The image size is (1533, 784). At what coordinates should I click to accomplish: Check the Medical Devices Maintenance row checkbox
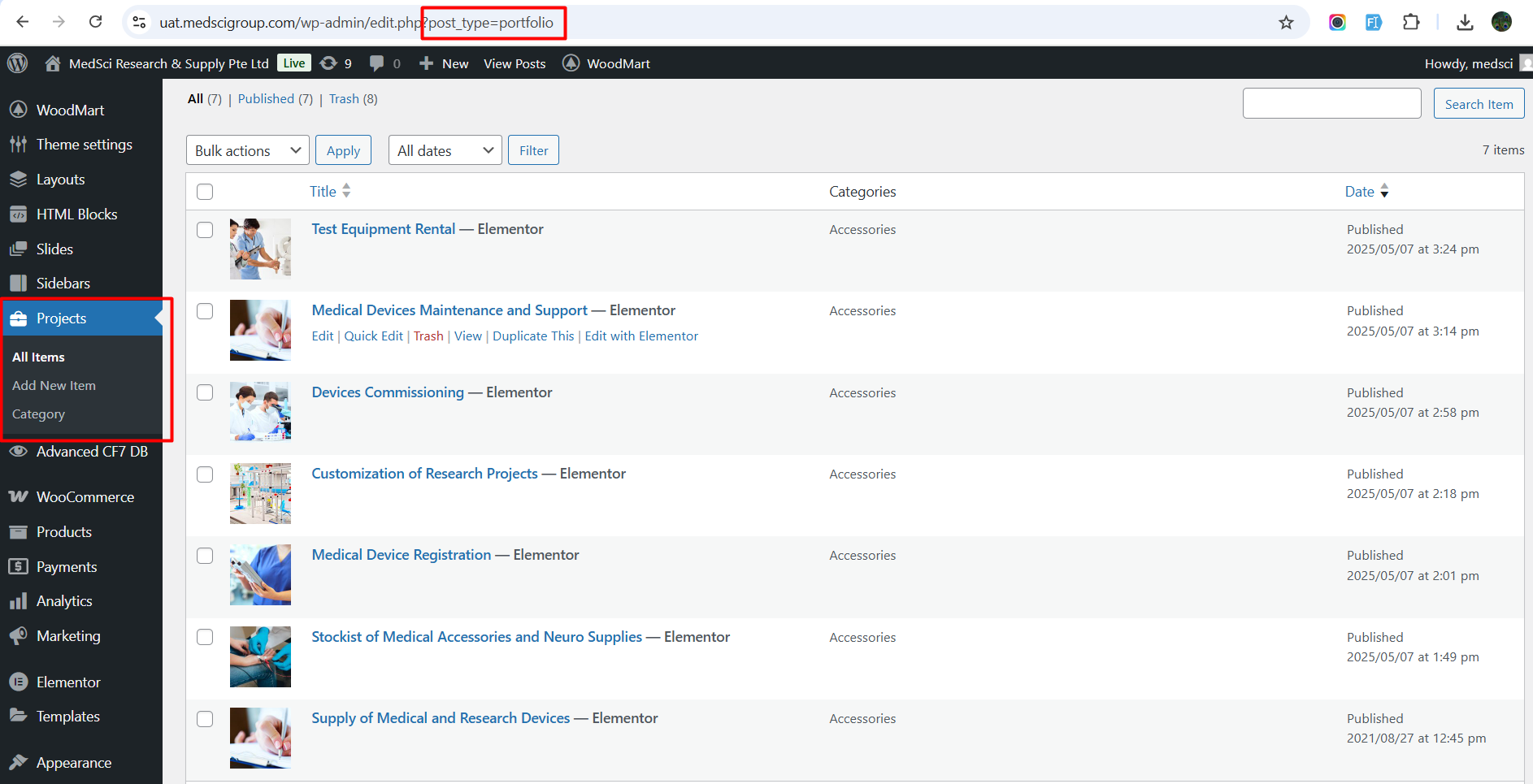click(205, 311)
